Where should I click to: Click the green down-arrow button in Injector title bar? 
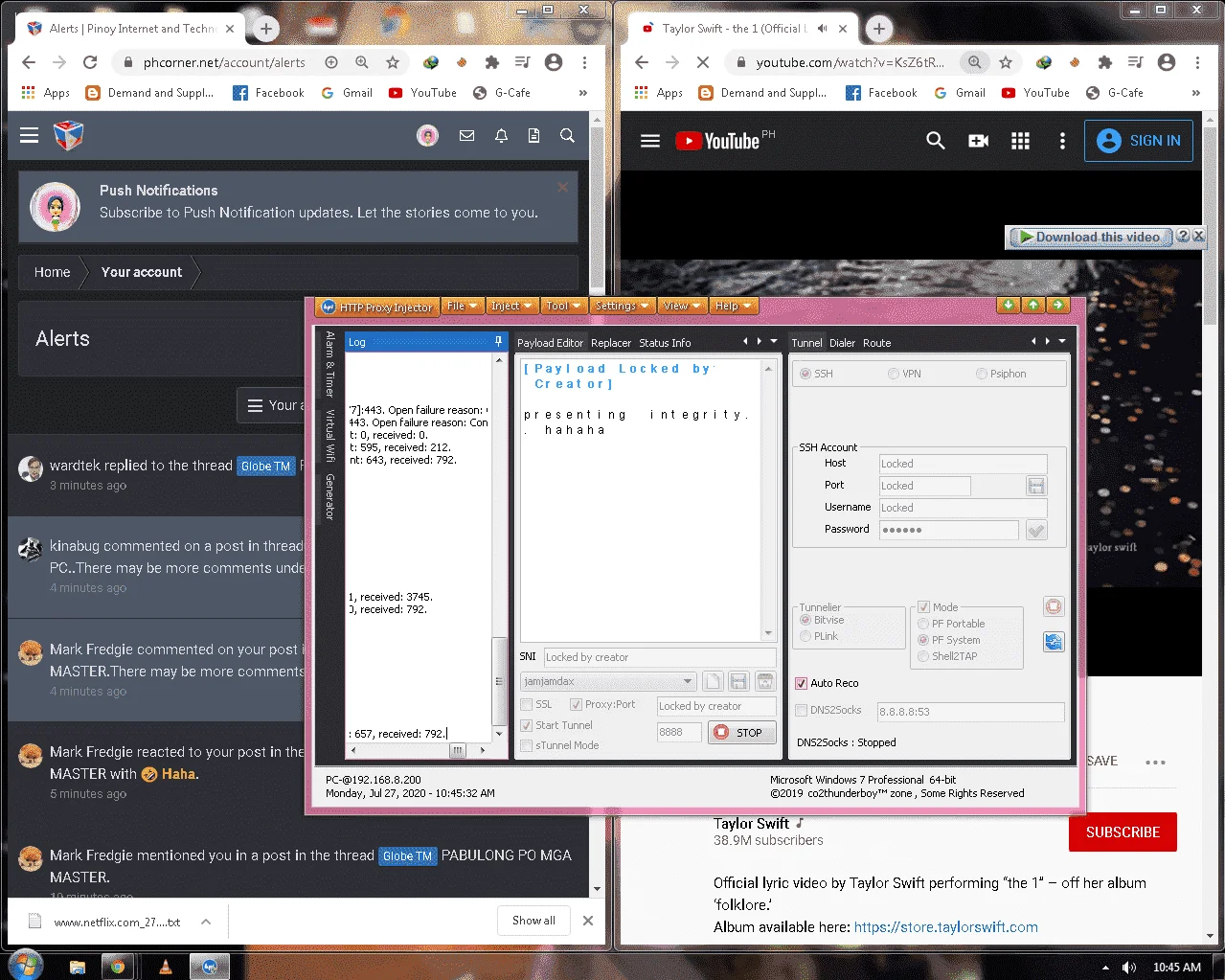pos(1008,305)
